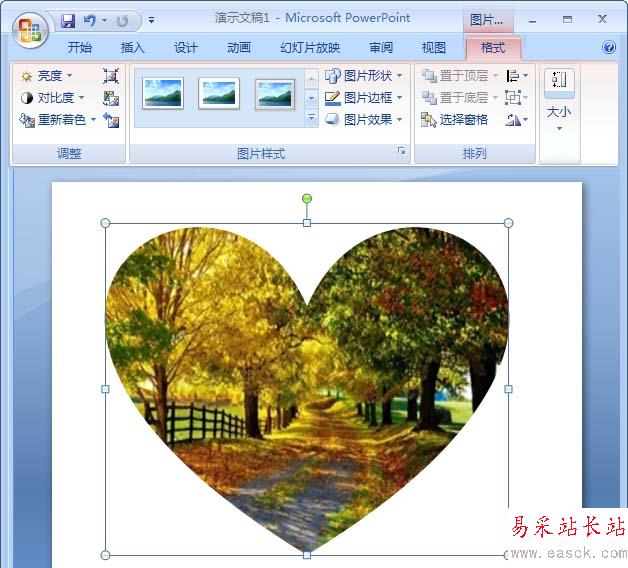Switch to the 开始 tab
Viewport: 628px width, 568px height.
[79, 48]
